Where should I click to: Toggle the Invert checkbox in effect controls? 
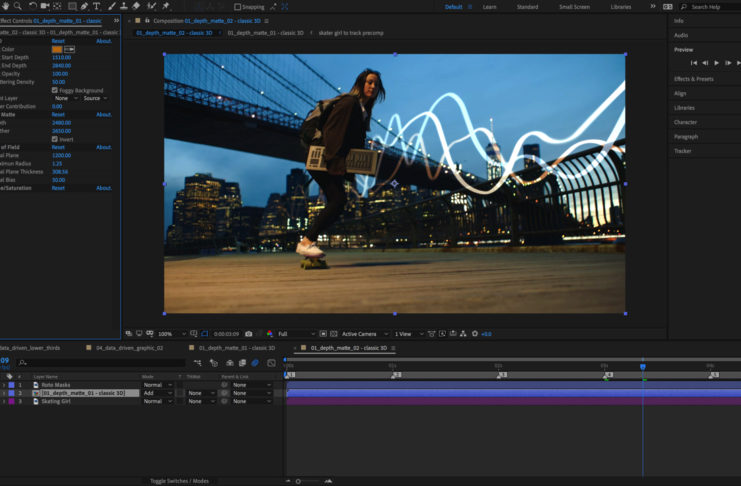point(55,139)
